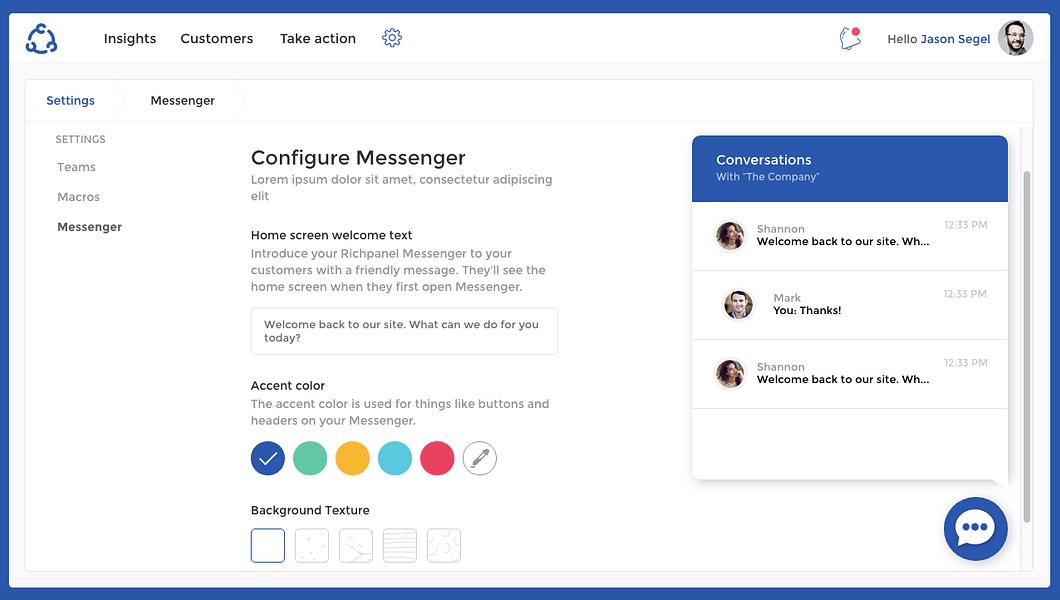Open the custom color eyedropper picker
This screenshot has height=600, width=1060.
pos(479,458)
